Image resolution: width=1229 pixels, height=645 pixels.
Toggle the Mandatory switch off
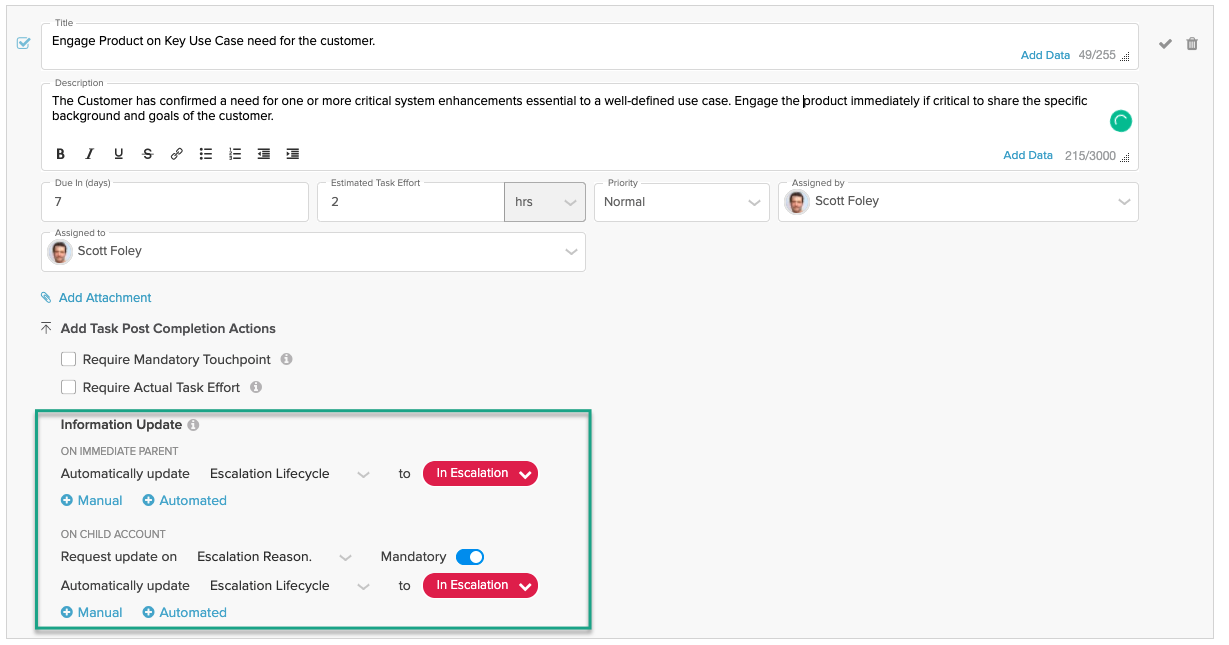click(470, 557)
